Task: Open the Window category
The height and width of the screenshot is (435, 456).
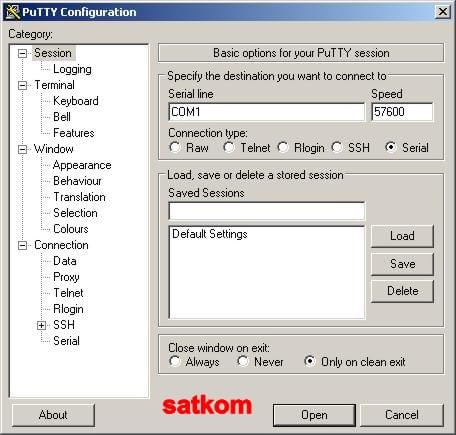Action: pos(54,149)
